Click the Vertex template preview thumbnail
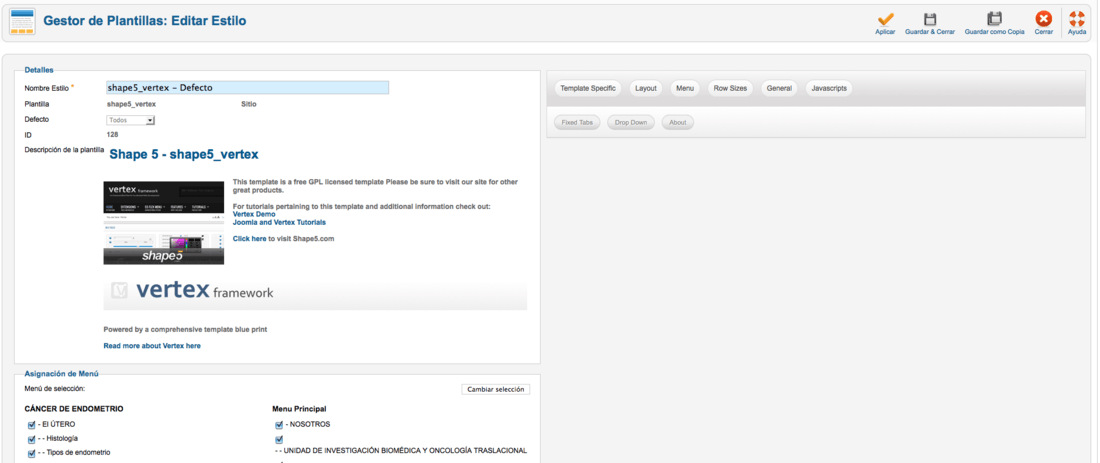 (163, 222)
